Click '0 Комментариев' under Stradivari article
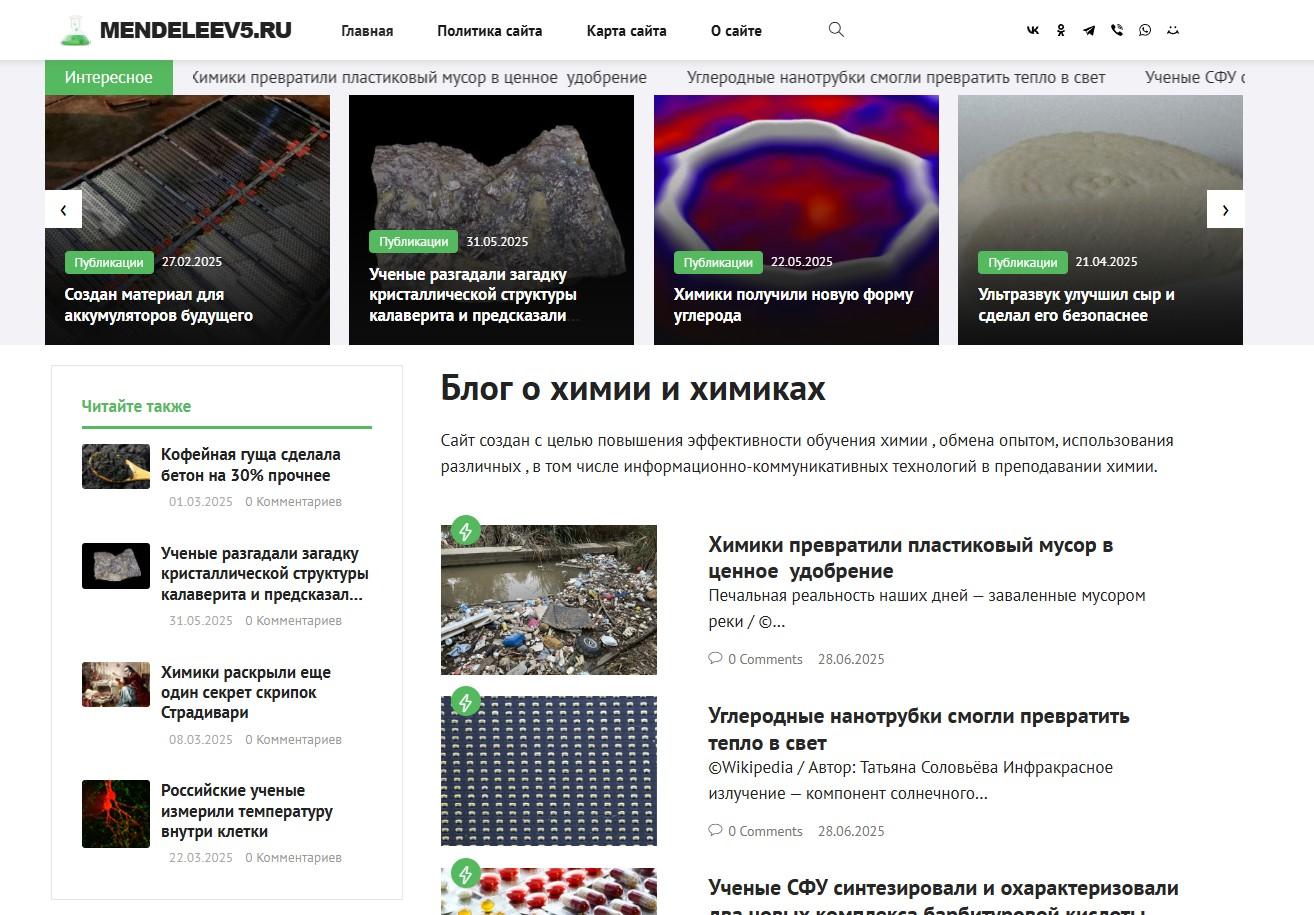Screen dimensions: 1314x915 coord(293,739)
